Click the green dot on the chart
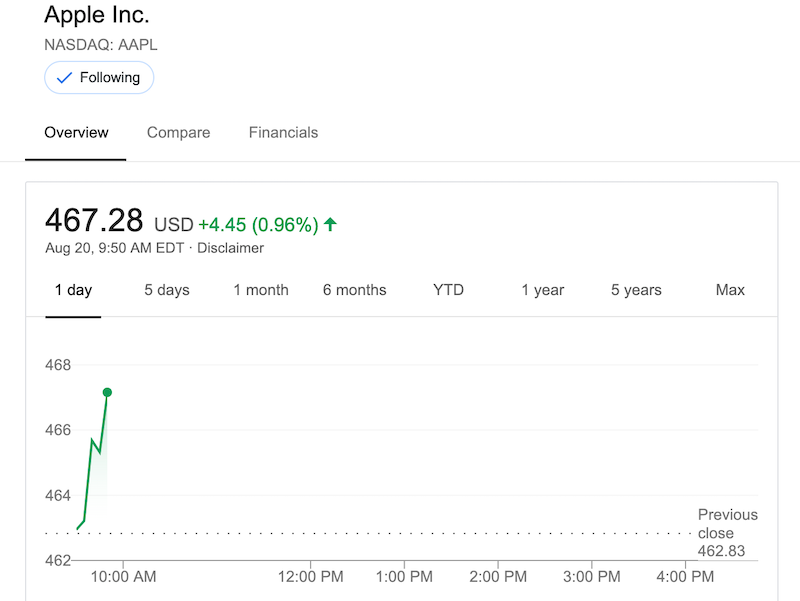800x601 pixels. click(107, 392)
